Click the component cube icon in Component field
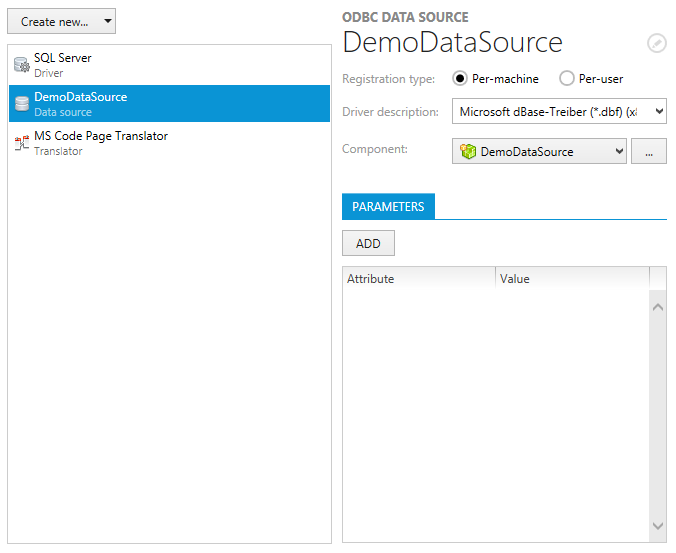The width and height of the screenshot is (676, 553). (467, 152)
